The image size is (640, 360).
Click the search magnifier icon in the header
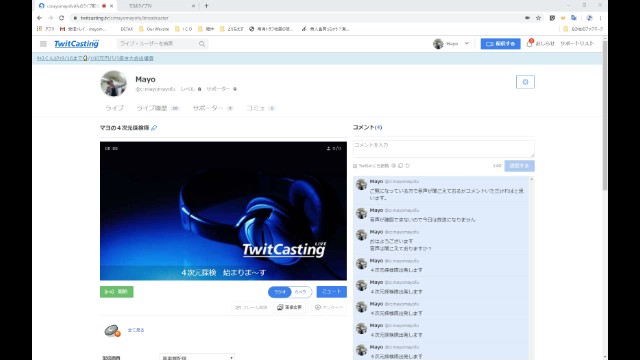click(202, 44)
